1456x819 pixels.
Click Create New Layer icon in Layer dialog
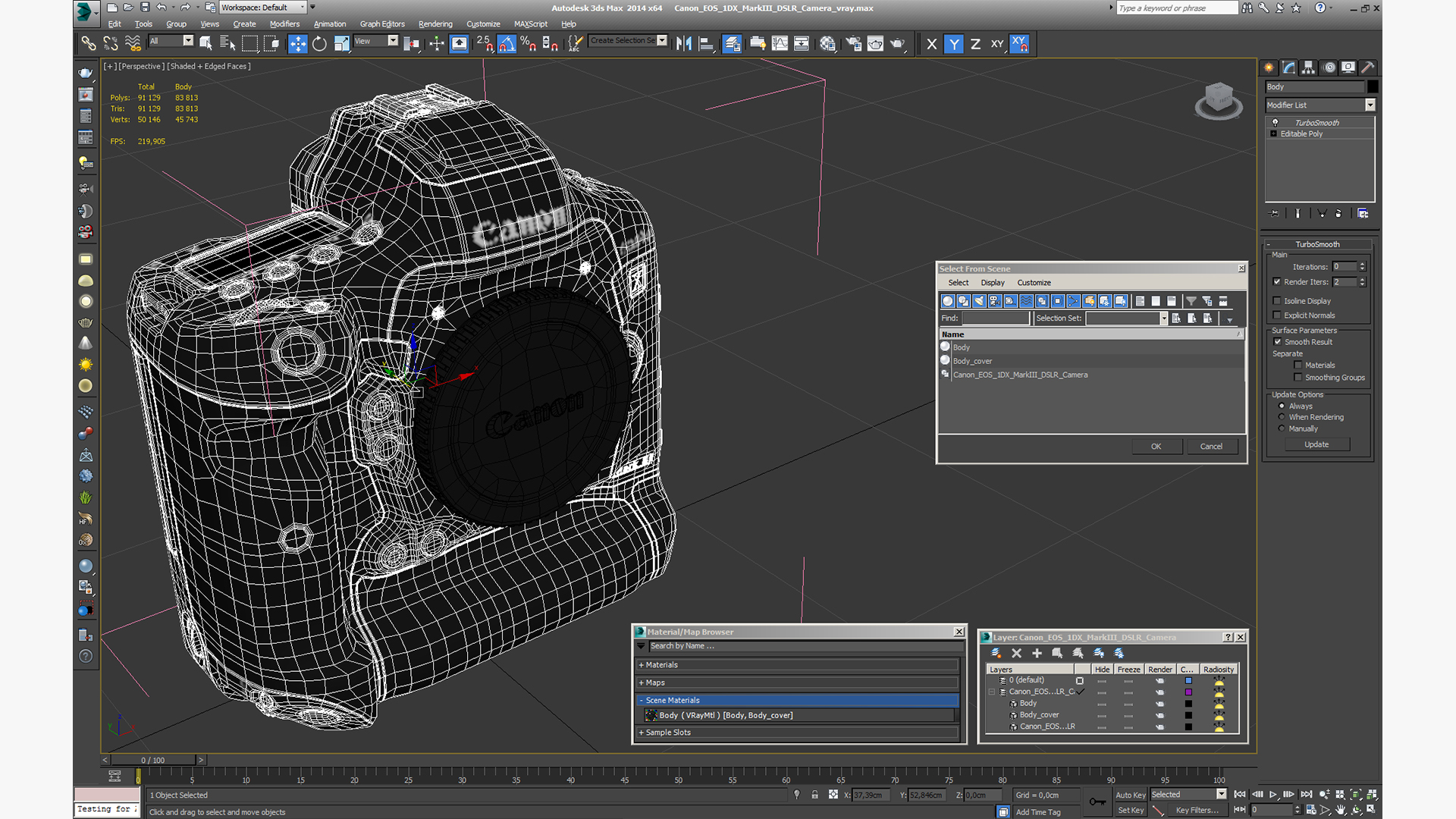tap(996, 653)
